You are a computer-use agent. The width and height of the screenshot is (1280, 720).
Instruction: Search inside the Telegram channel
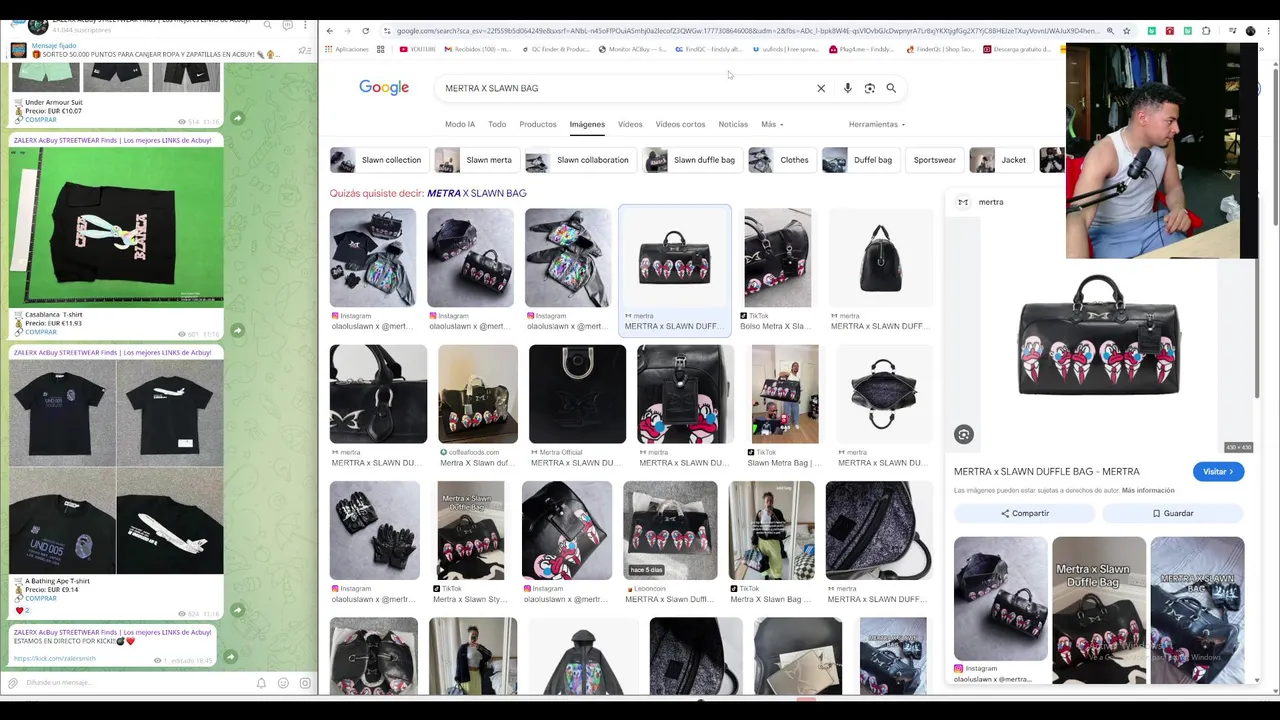pos(267,25)
